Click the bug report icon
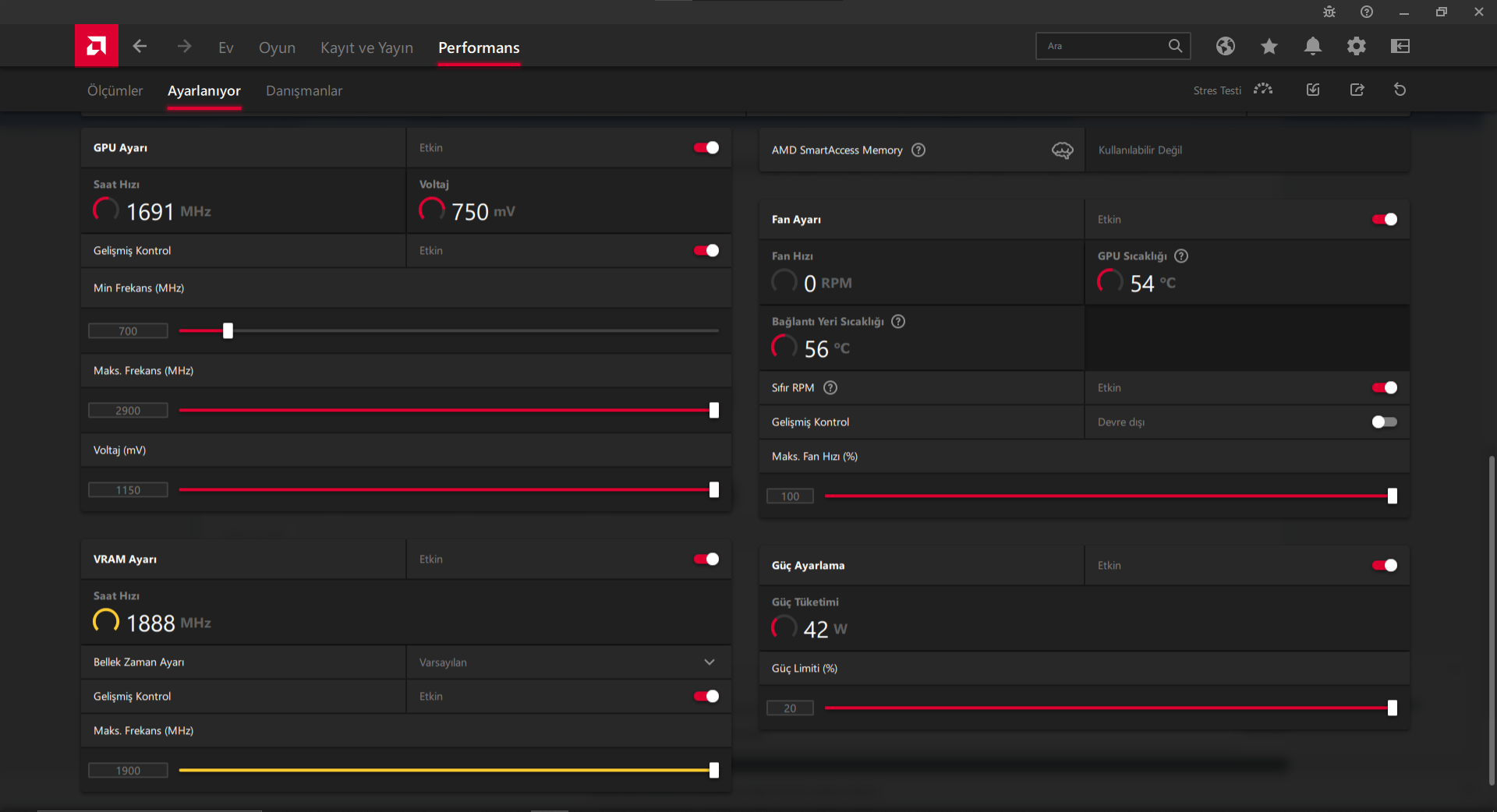The height and width of the screenshot is (812, 1497). (1329, 12)
